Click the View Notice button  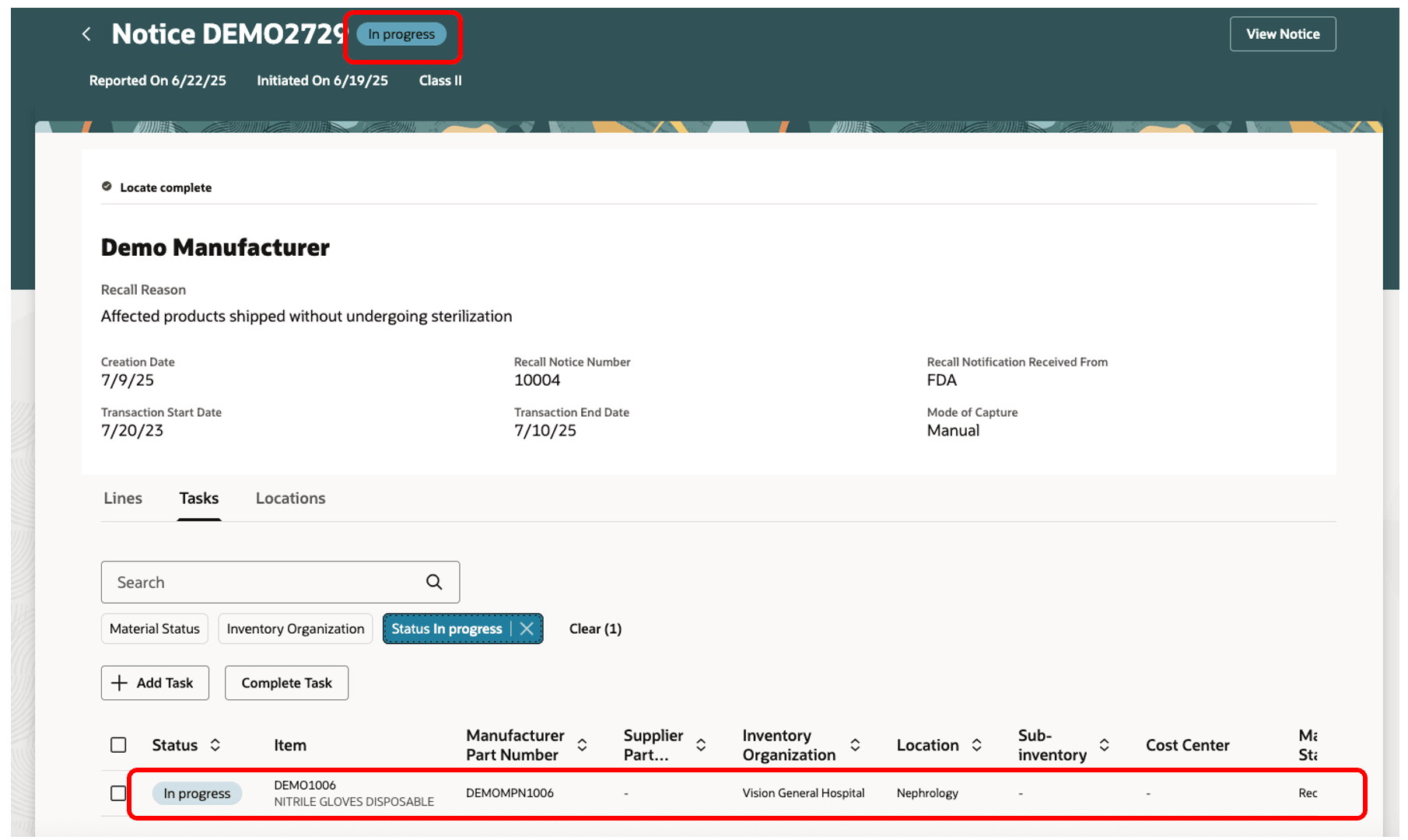tap(1283, 34)
